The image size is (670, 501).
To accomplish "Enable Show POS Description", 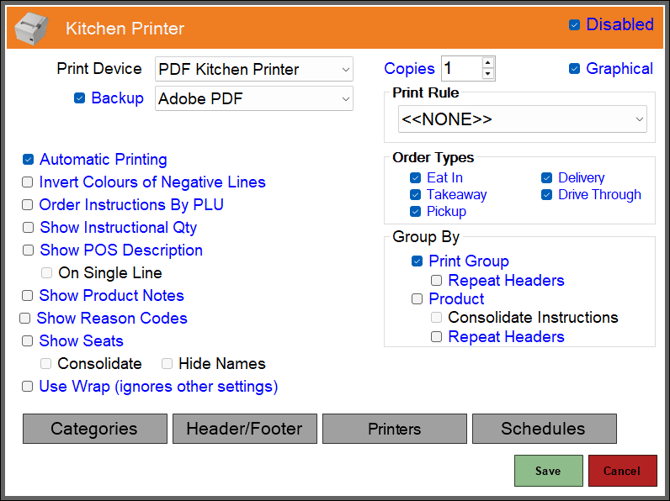I will pos(28,250).
